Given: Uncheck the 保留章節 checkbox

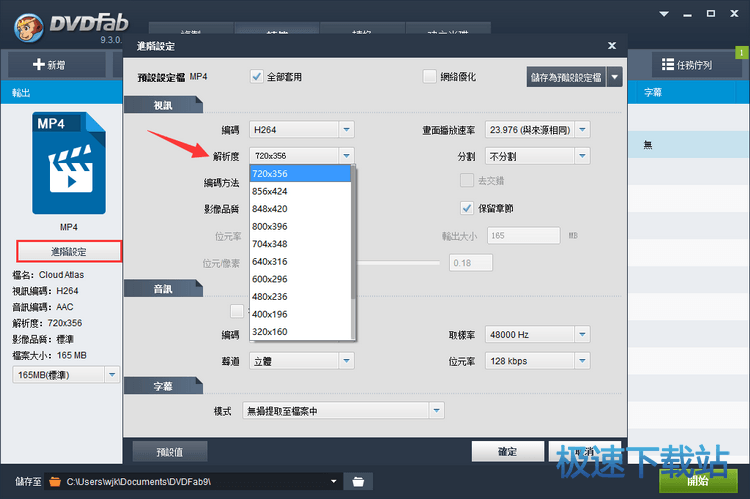Looking at the screenshot, I should point(467,208).
